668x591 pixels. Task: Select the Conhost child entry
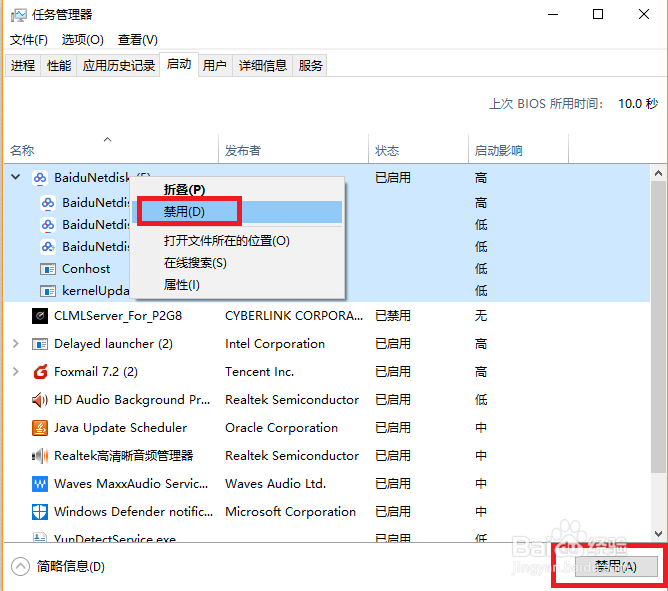click(x=86, y=269)
